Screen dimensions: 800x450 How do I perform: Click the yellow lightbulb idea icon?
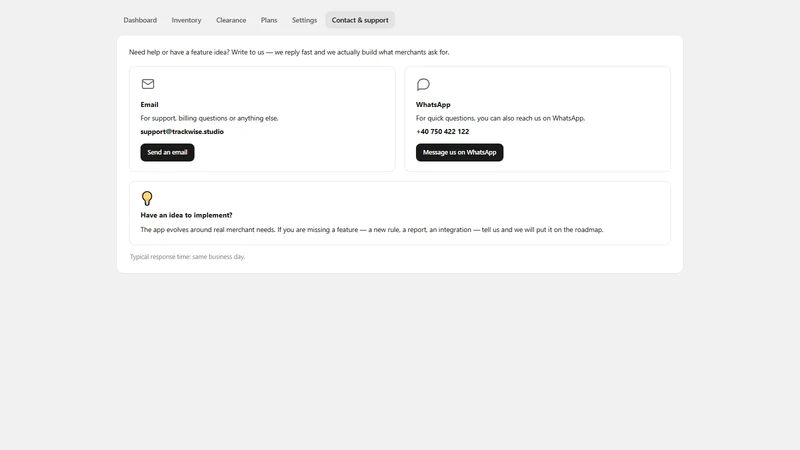tap(147, 198)
